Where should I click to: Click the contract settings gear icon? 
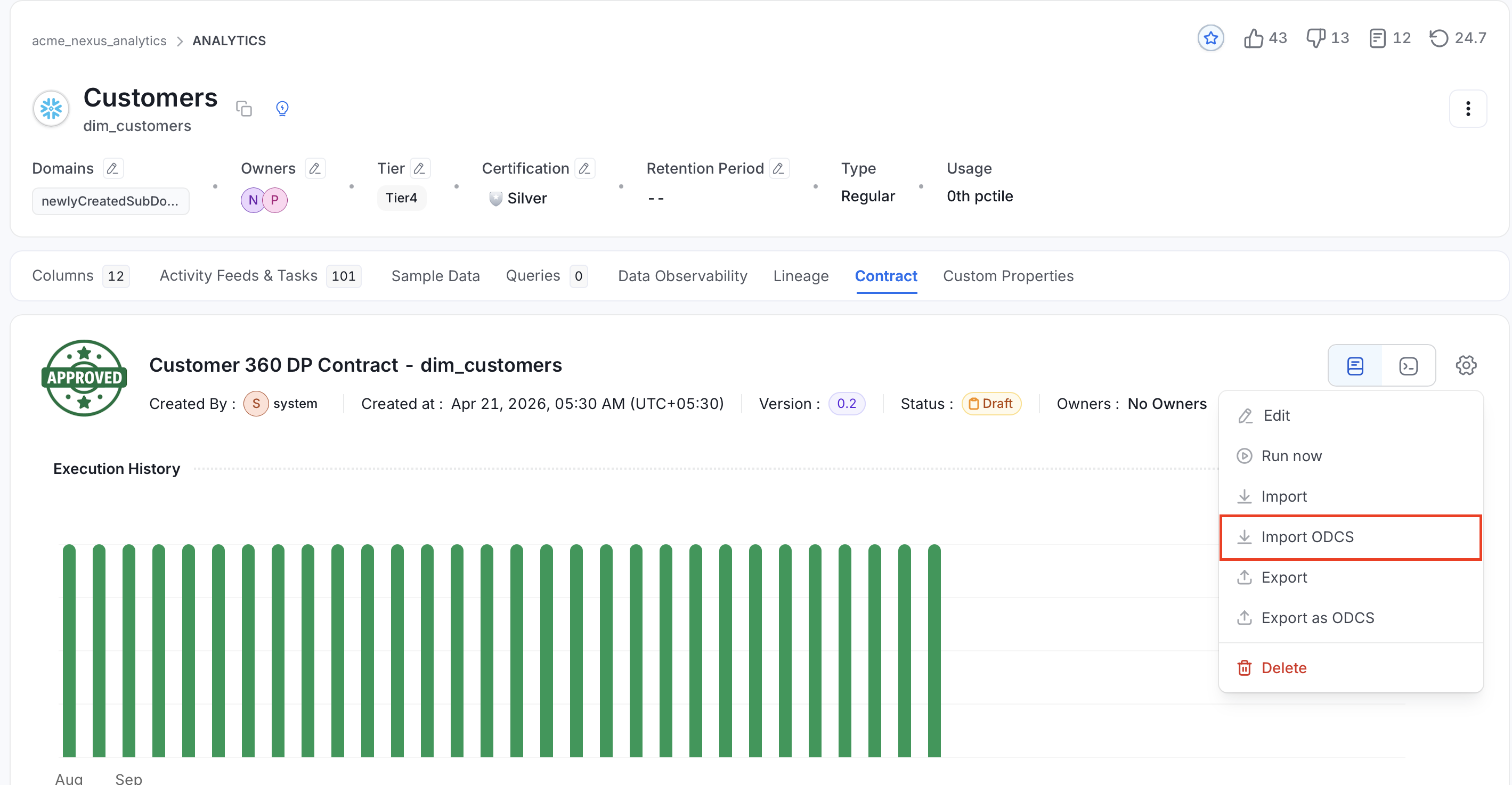[1466, 365]
